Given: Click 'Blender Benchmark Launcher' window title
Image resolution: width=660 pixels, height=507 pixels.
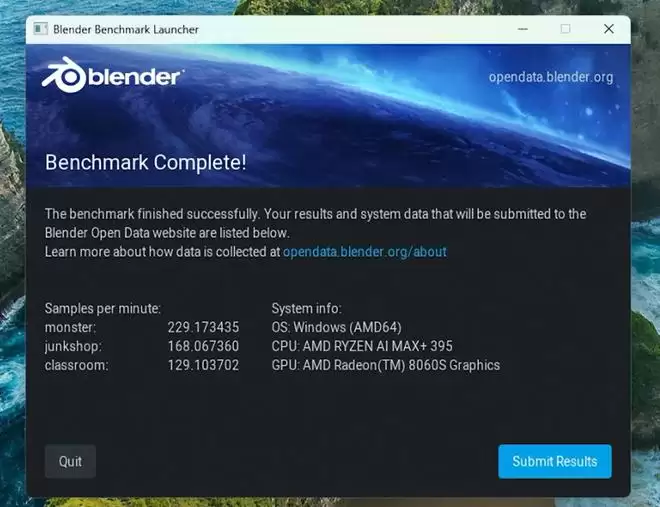Looking at the screenshot, I should 126,29.
